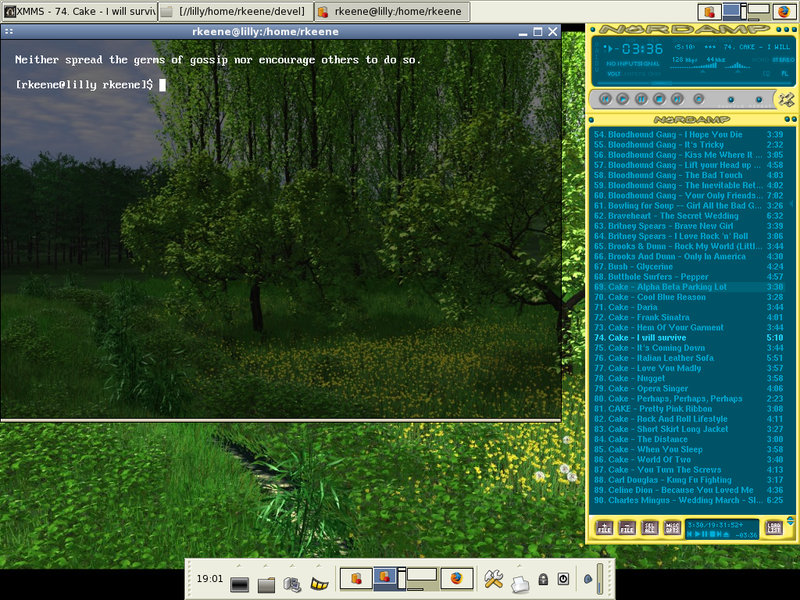
Task: Toggle shuffle mode in XMMS
Action: coord(731,100)
